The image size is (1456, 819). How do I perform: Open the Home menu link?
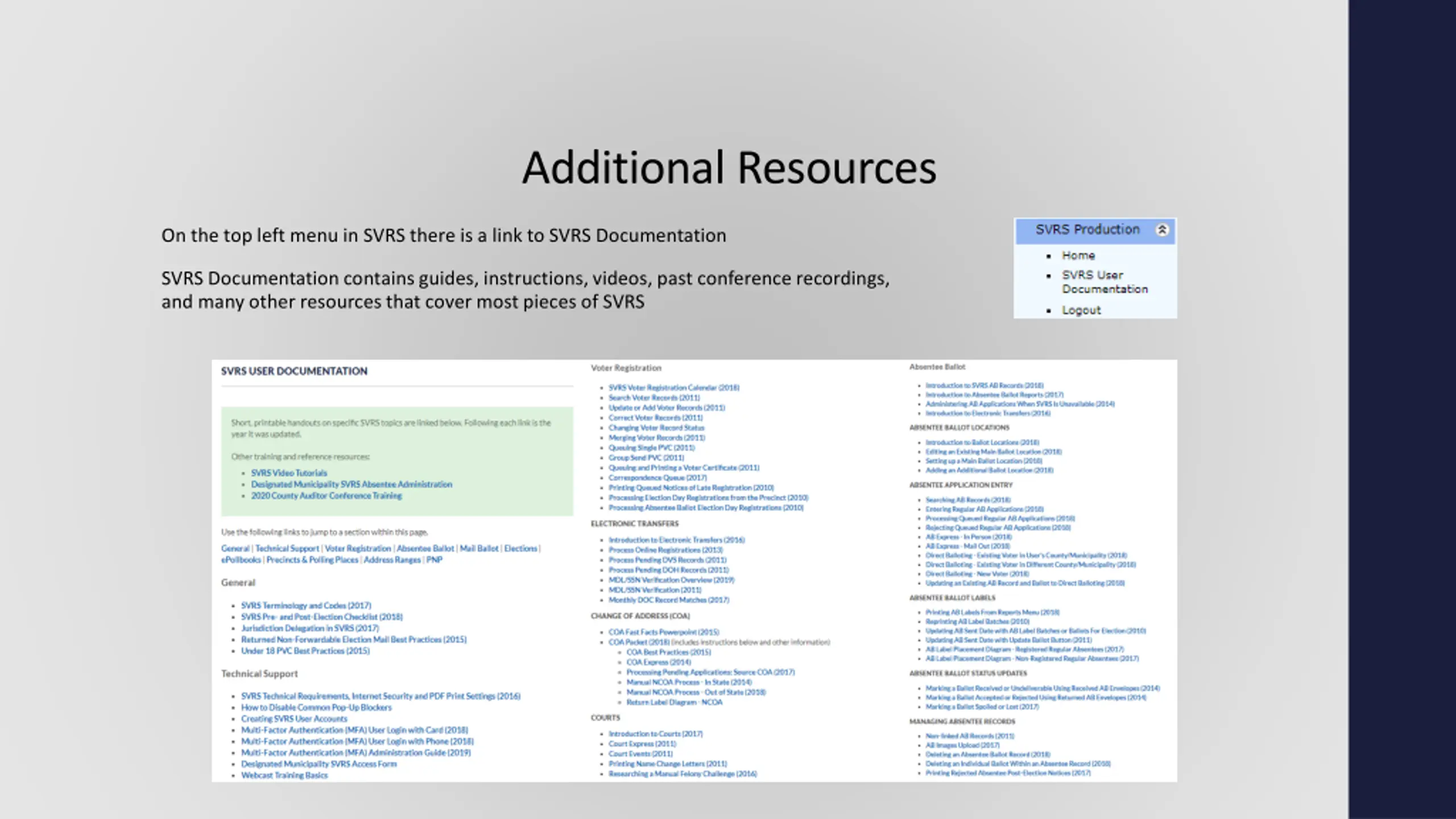click(x=1078, y=255)
